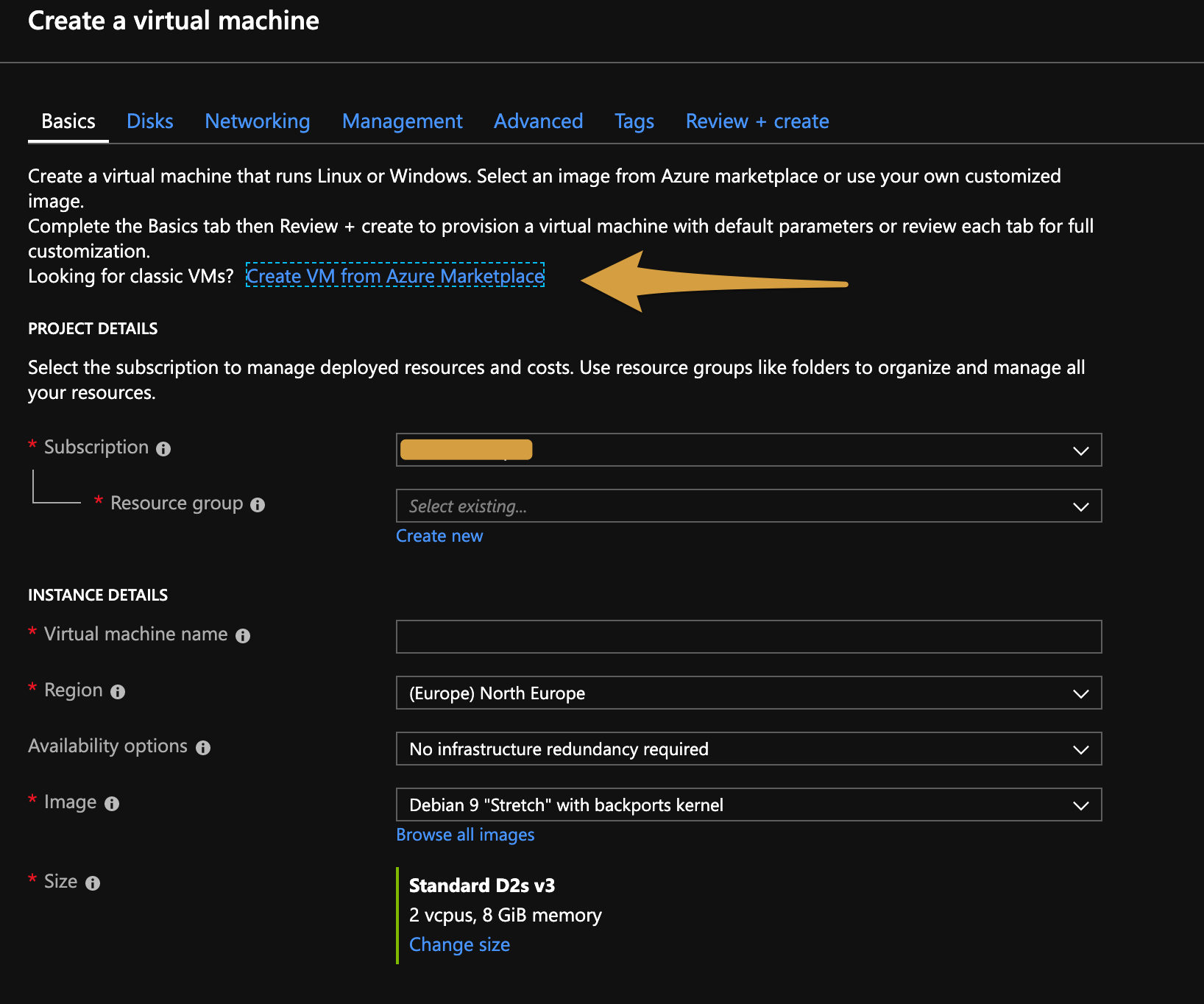Click the 'Change size' link
1204x1004 pixels.
pyautogui.click(x=459, y=944)
